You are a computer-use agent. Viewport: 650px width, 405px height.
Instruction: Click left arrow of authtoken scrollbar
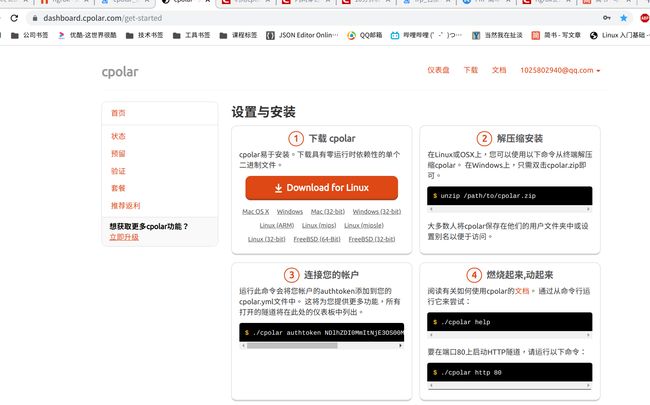(243, 346)
